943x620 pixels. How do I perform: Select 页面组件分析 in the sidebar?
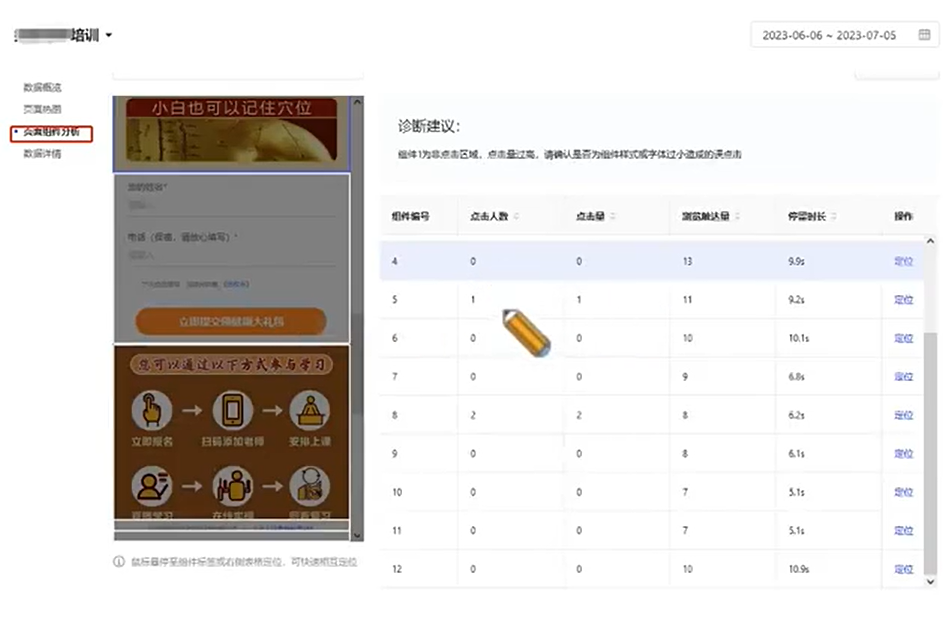[51, 132]
